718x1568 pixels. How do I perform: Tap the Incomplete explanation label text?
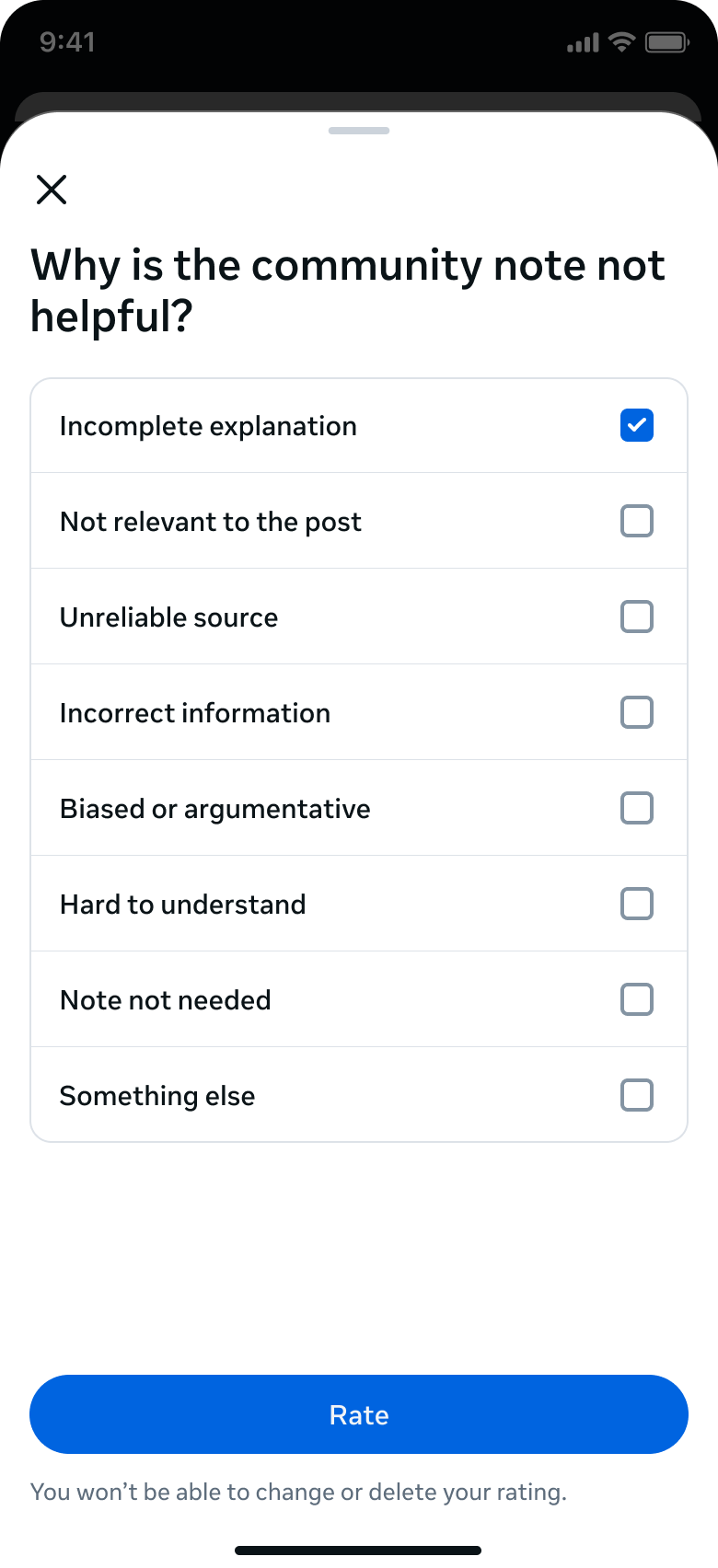pos(208,426)
